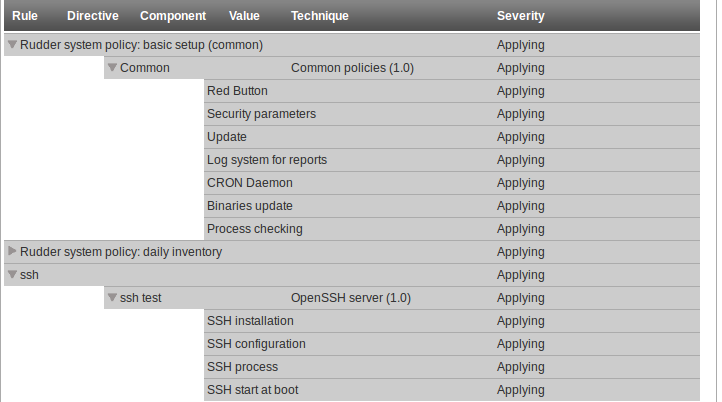Select the SSH configuration row
Image resolution: width=722 pixels, height=402 pixels.
[x=452, y=344]
